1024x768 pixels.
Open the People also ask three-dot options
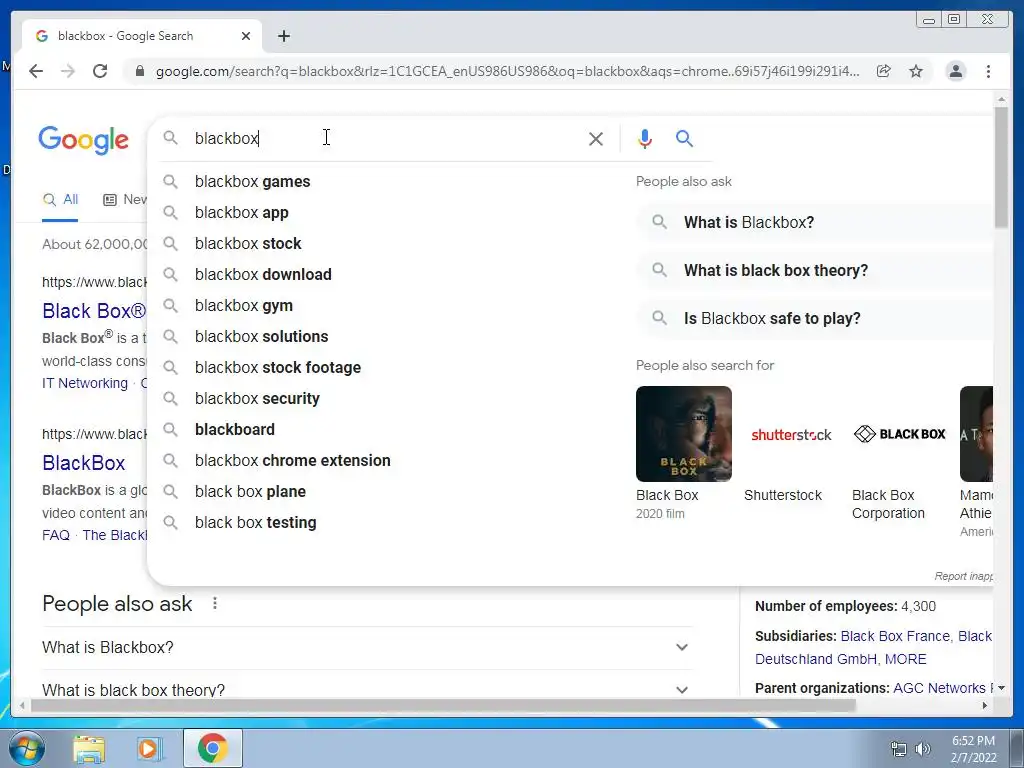tap(215, 603)
